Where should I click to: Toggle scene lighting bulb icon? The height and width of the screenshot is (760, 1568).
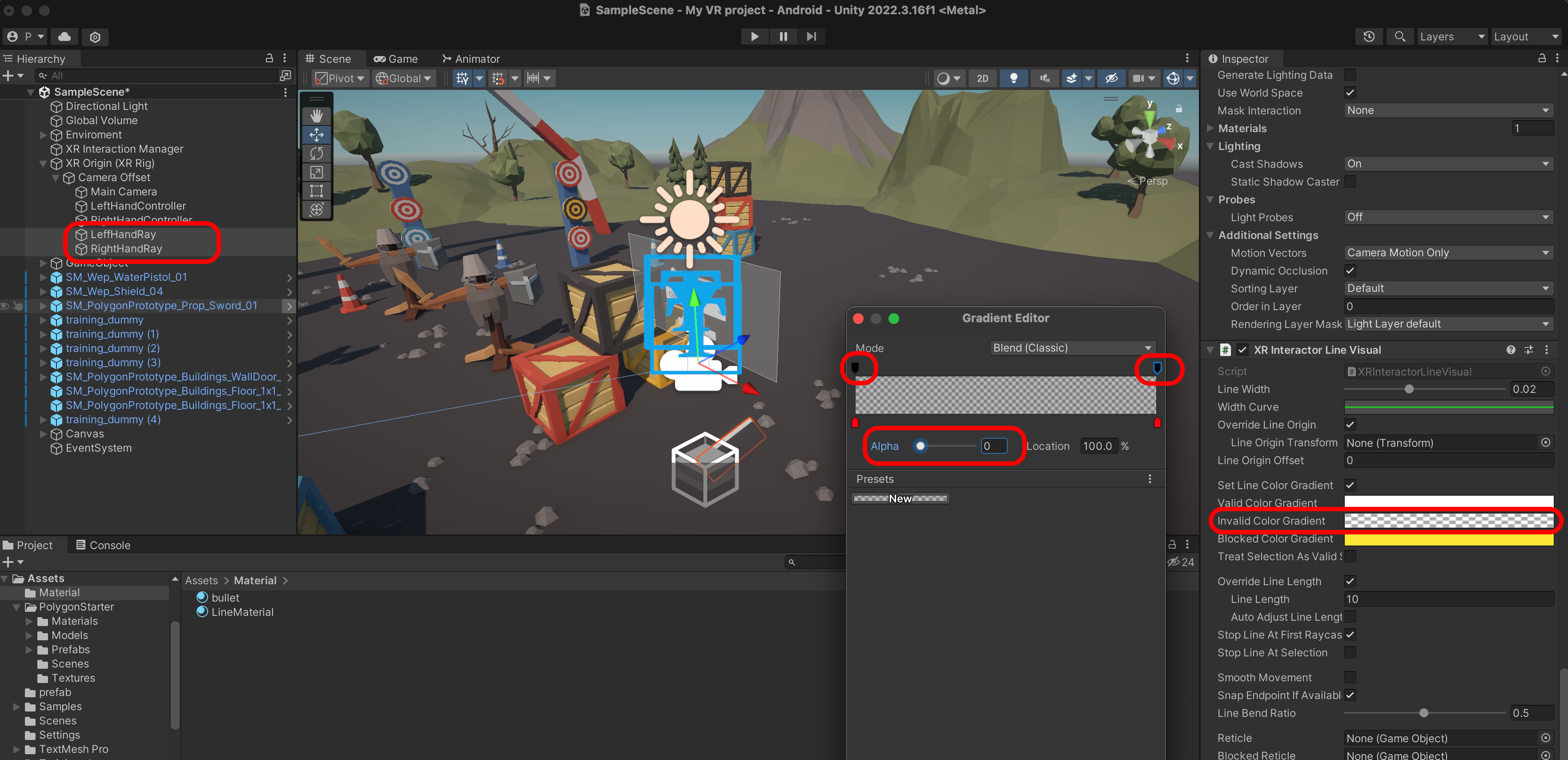click(1013, 78)
